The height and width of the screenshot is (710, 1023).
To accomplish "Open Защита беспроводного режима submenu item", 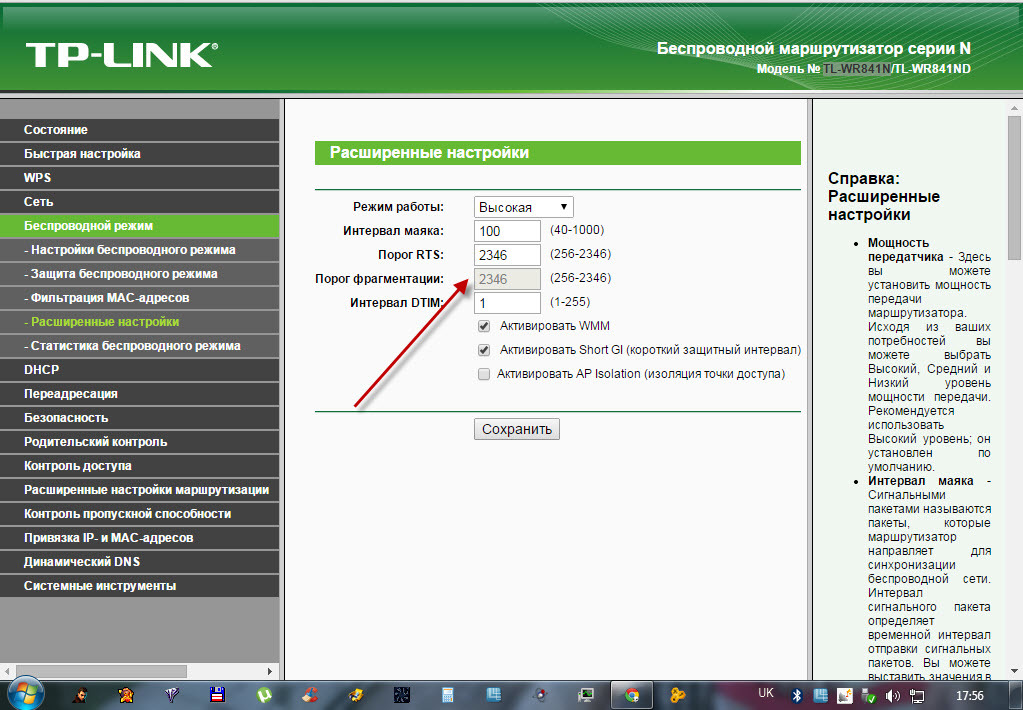I will 140,274.
